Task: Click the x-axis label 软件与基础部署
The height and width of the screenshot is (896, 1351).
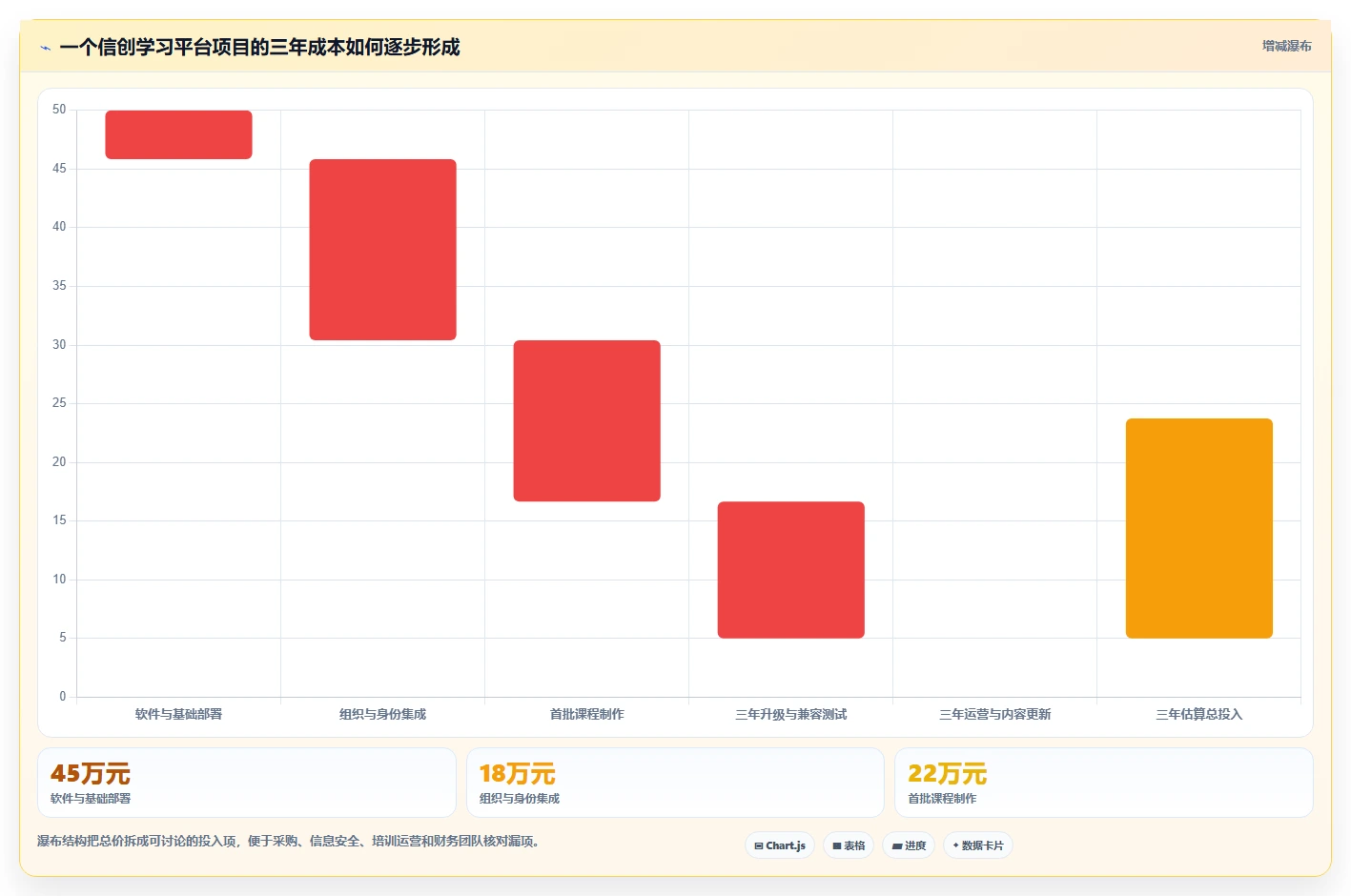Action: [x=178, y=714]
